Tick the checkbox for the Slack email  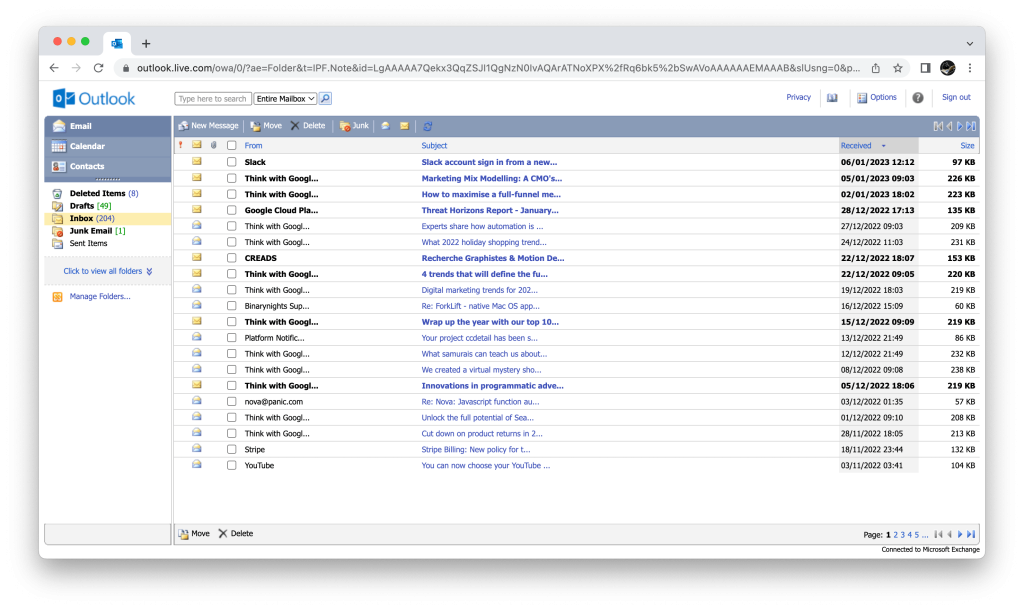tap(231, 162)
